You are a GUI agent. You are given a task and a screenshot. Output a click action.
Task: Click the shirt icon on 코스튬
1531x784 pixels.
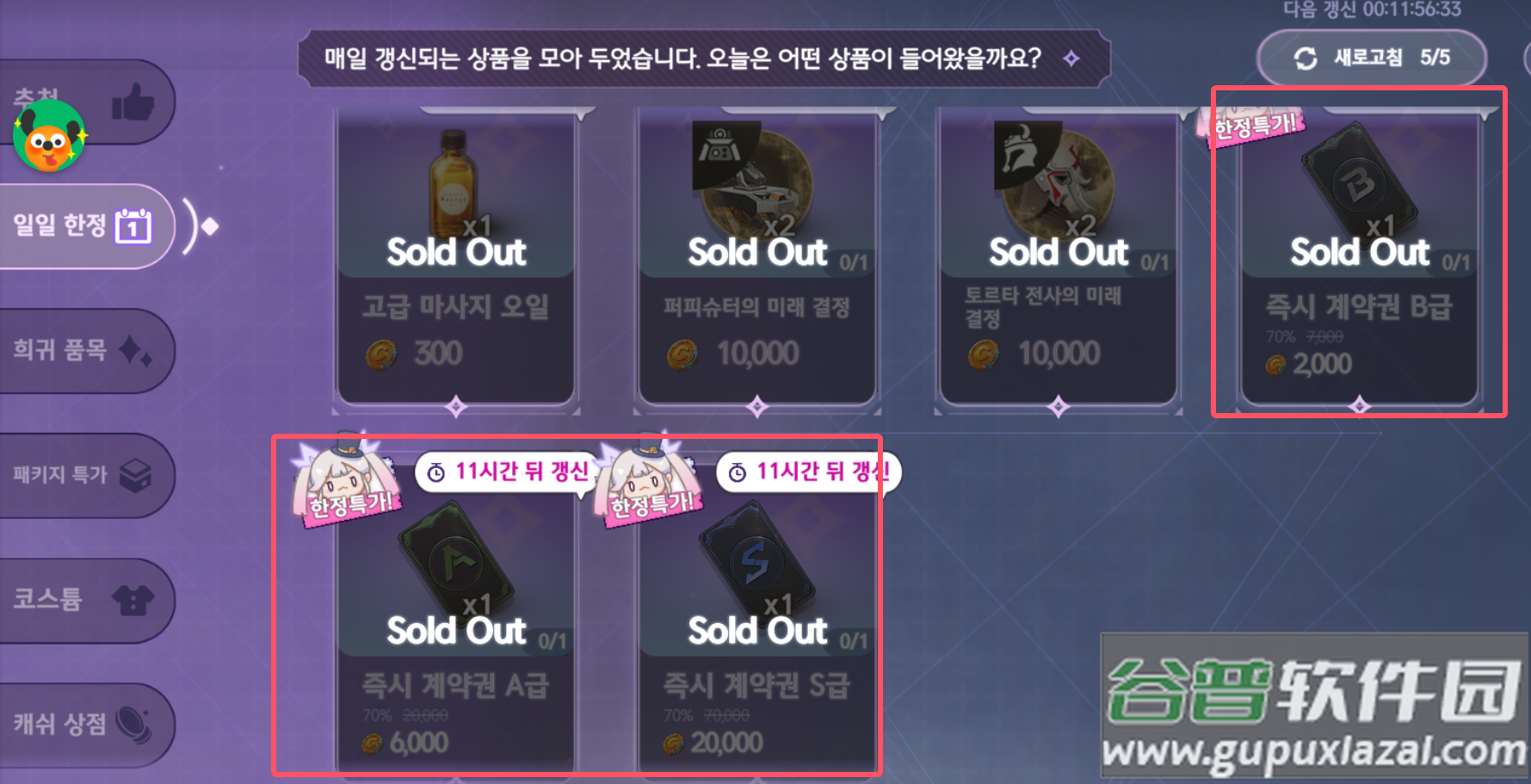133,600
